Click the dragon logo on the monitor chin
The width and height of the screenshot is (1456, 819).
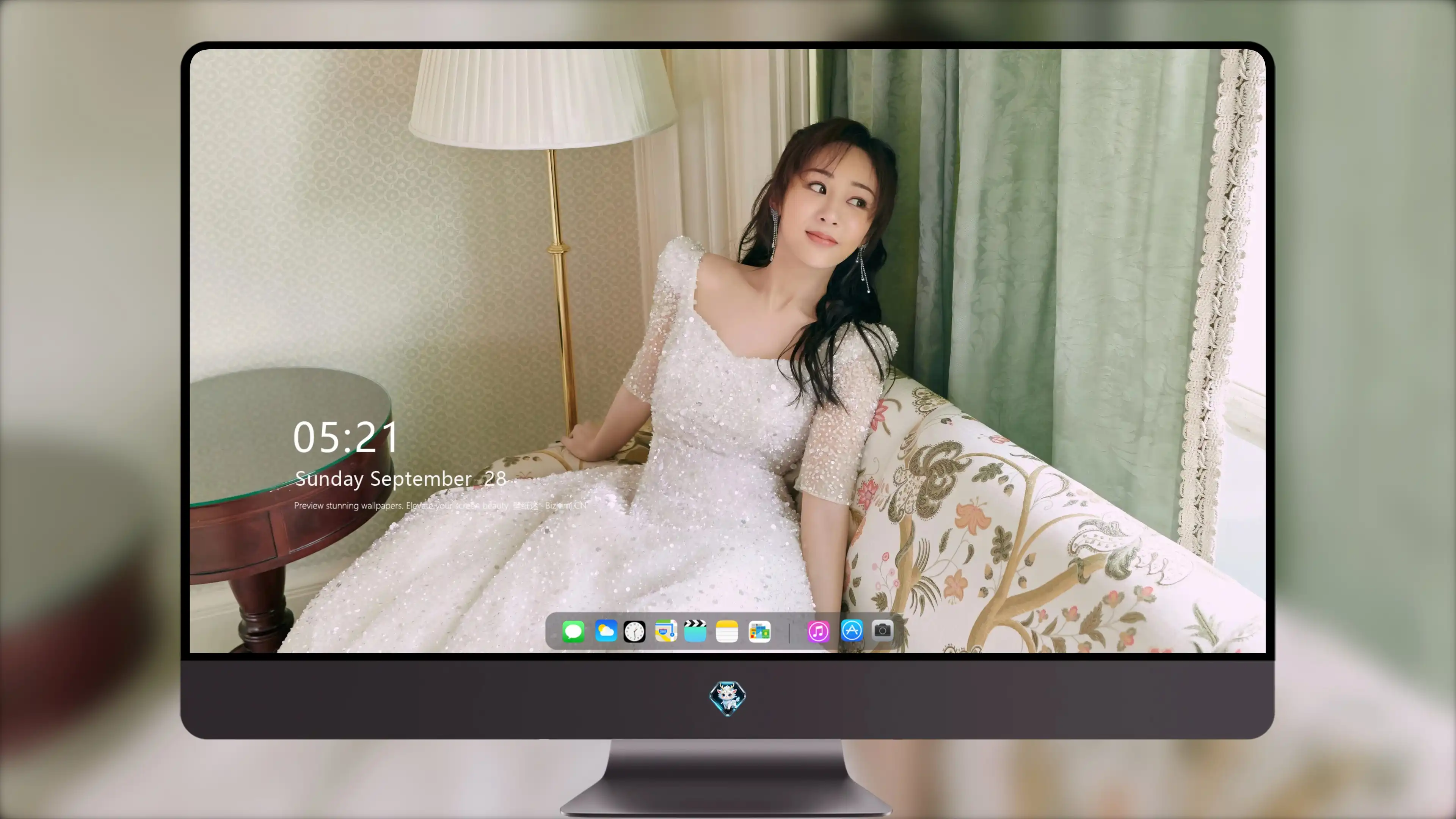[x=728, y=698]
